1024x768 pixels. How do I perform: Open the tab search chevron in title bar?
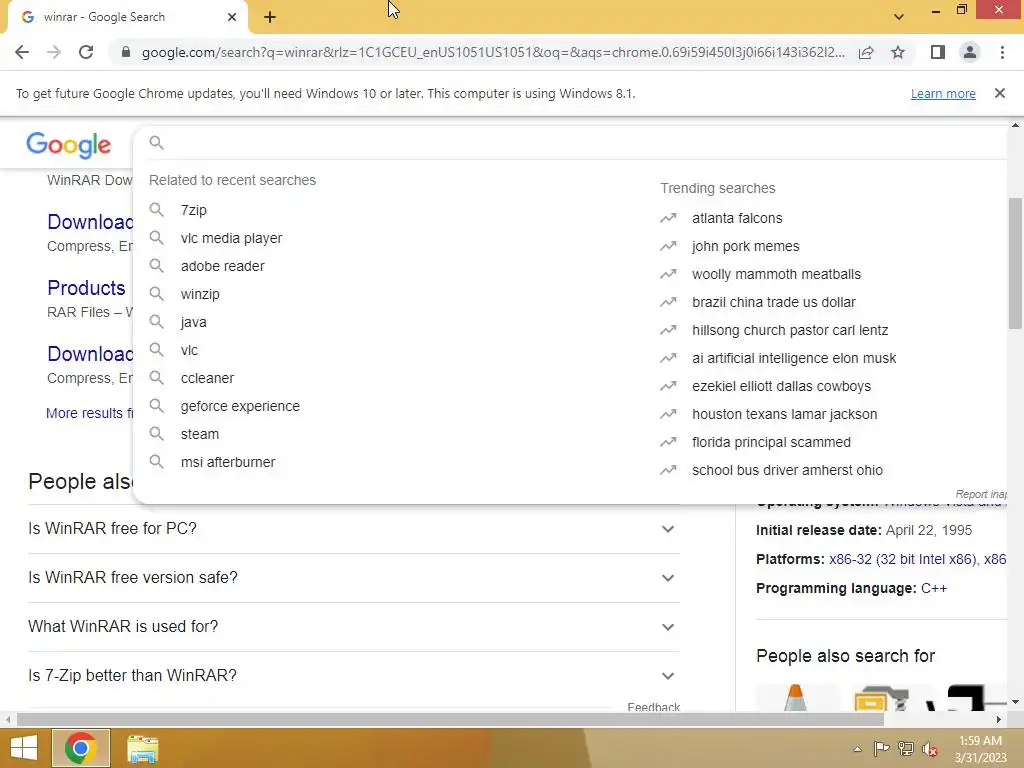tap(899, 17)
